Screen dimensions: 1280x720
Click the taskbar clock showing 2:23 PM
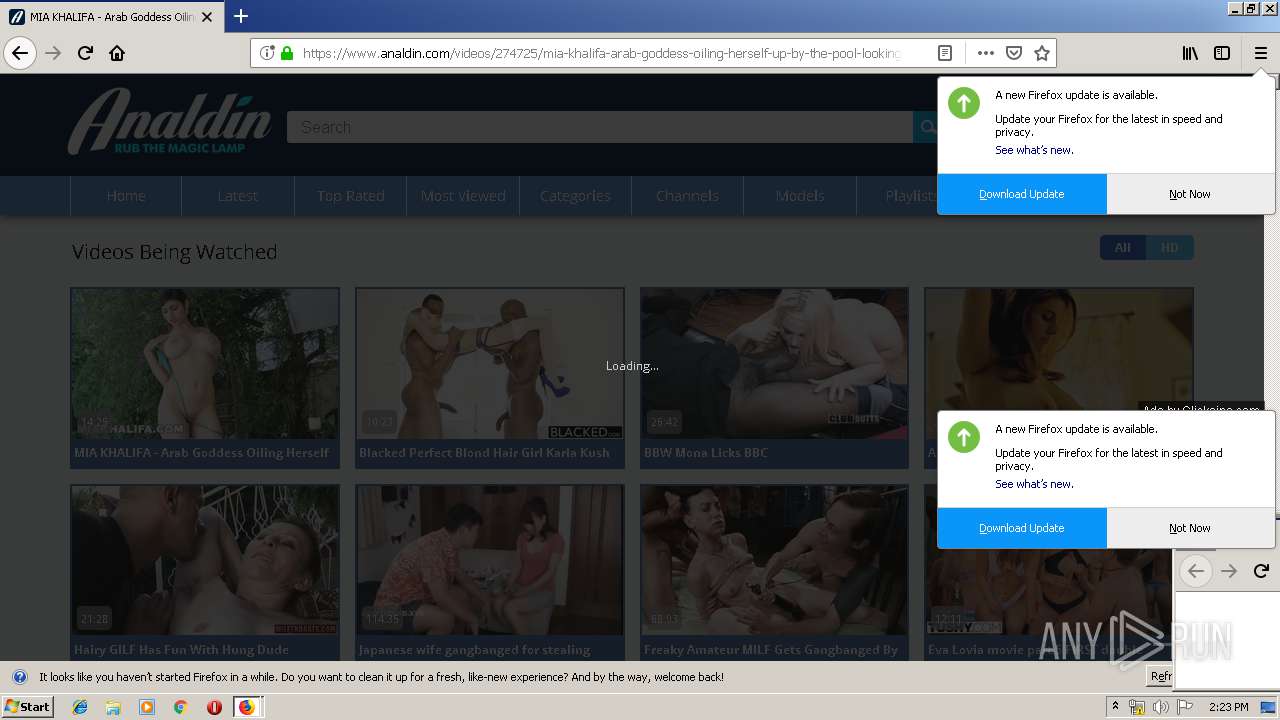click(x=1229, y=707)
